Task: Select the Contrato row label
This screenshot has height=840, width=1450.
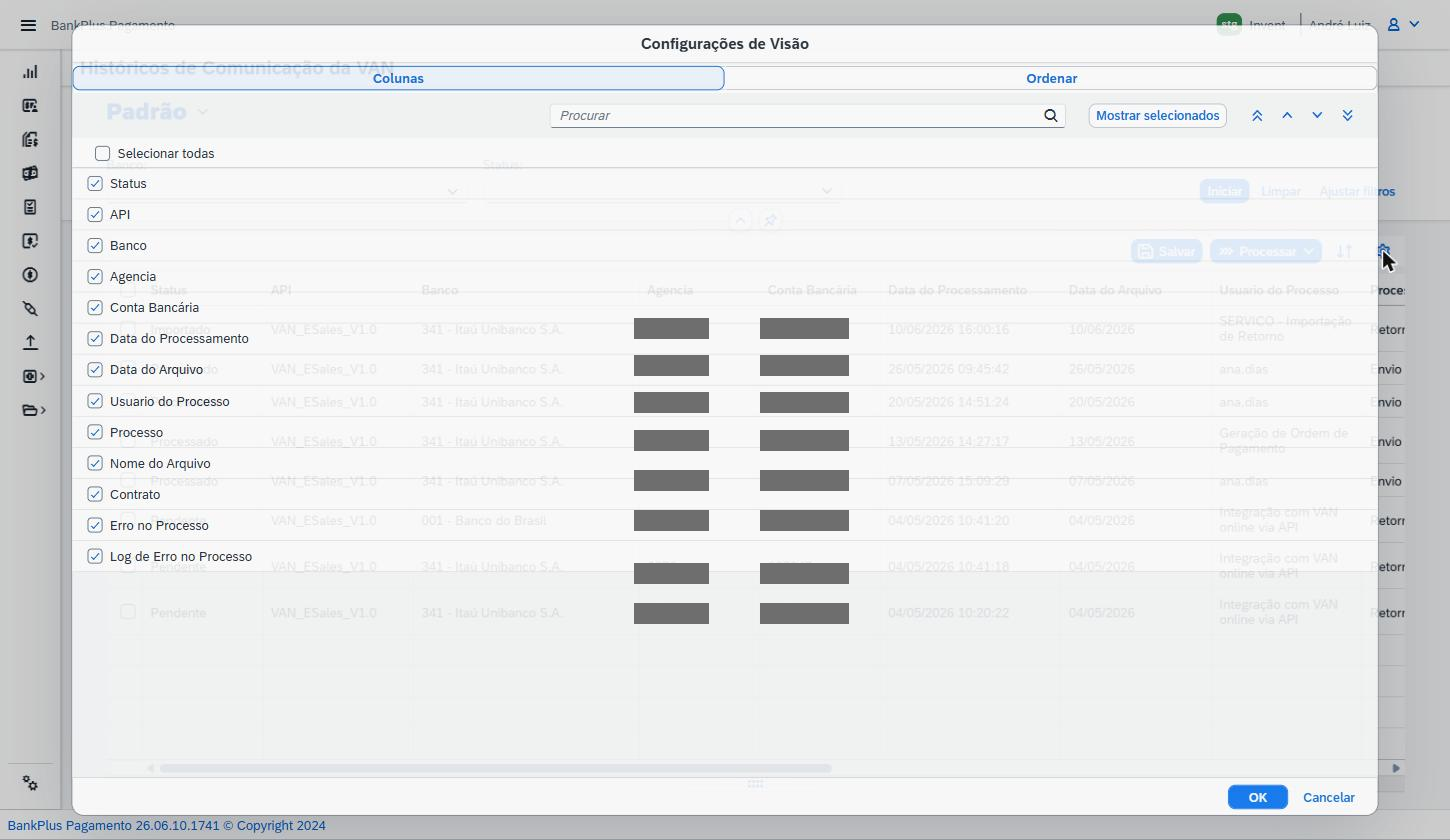Action: tap(135, 495)
